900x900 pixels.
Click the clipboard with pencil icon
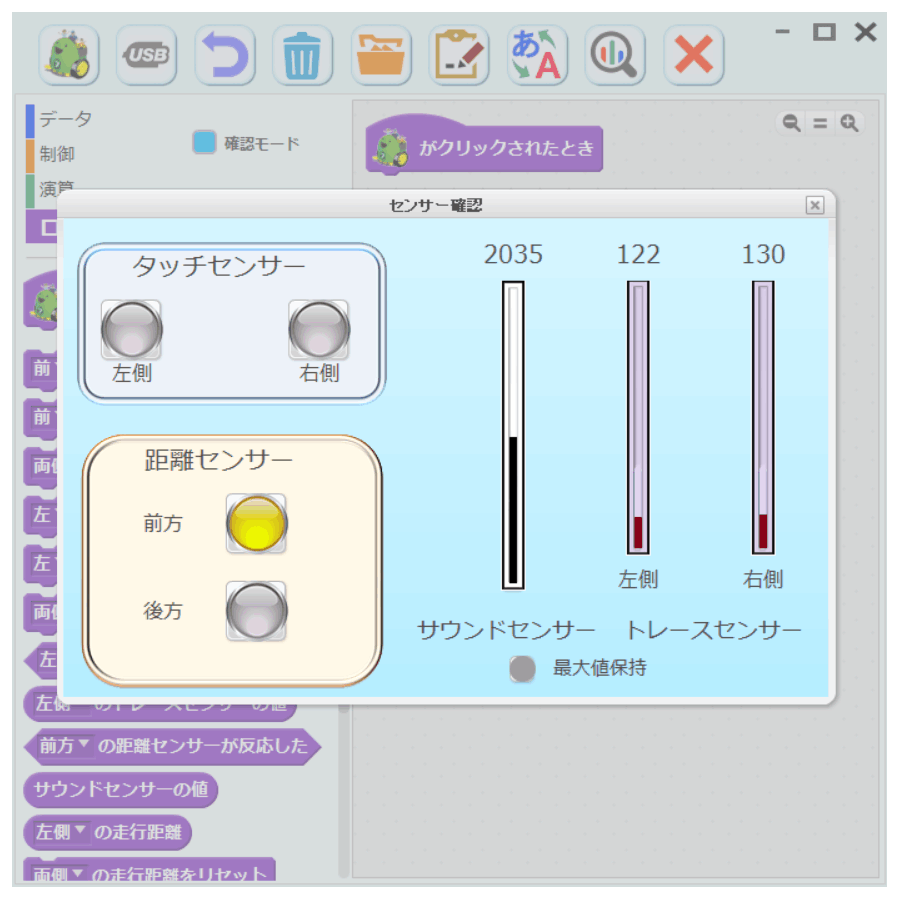[459, 55]
